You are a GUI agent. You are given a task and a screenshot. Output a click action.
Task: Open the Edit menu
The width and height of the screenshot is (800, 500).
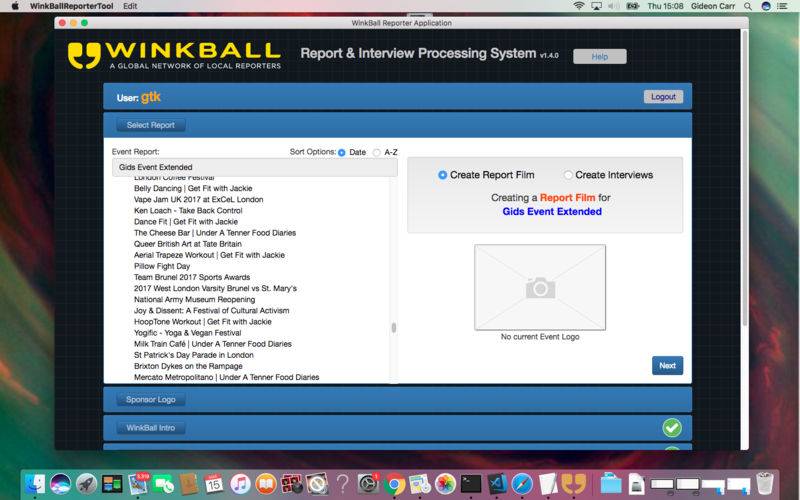point(130,6)
